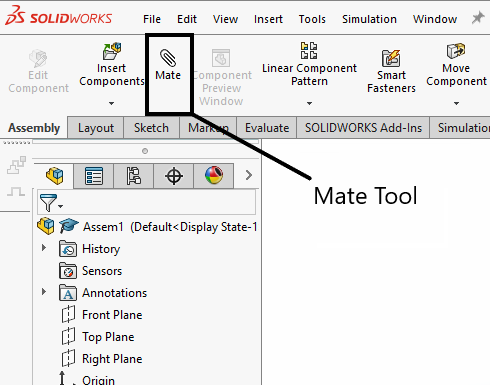Pin the menu bar with pushpin icon
The height and width of the screenshot is (385, 490).
[478, 18]
